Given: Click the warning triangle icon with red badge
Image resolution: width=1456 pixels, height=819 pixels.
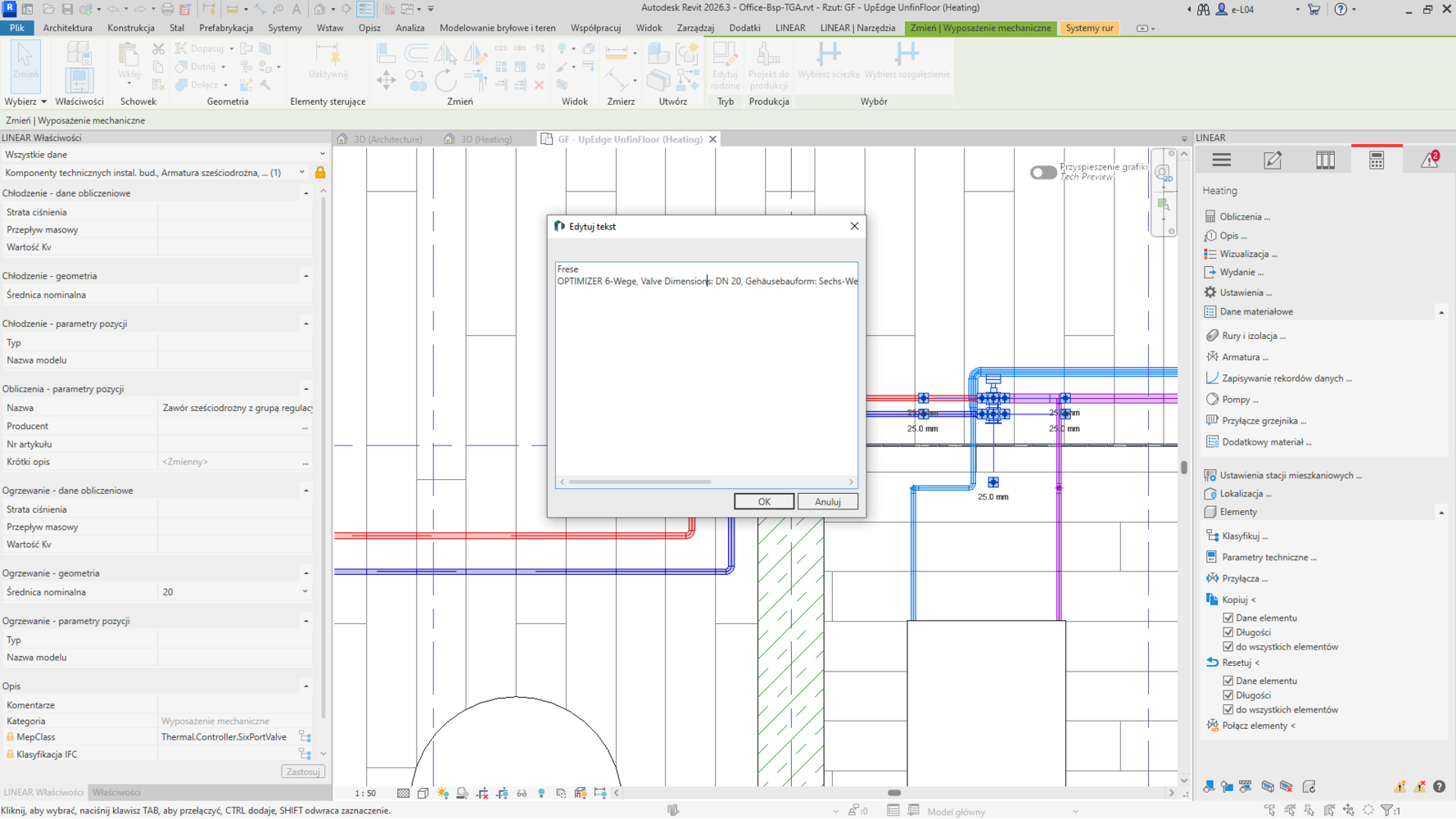Looking at the screenshot, I should pos(1429,161).
